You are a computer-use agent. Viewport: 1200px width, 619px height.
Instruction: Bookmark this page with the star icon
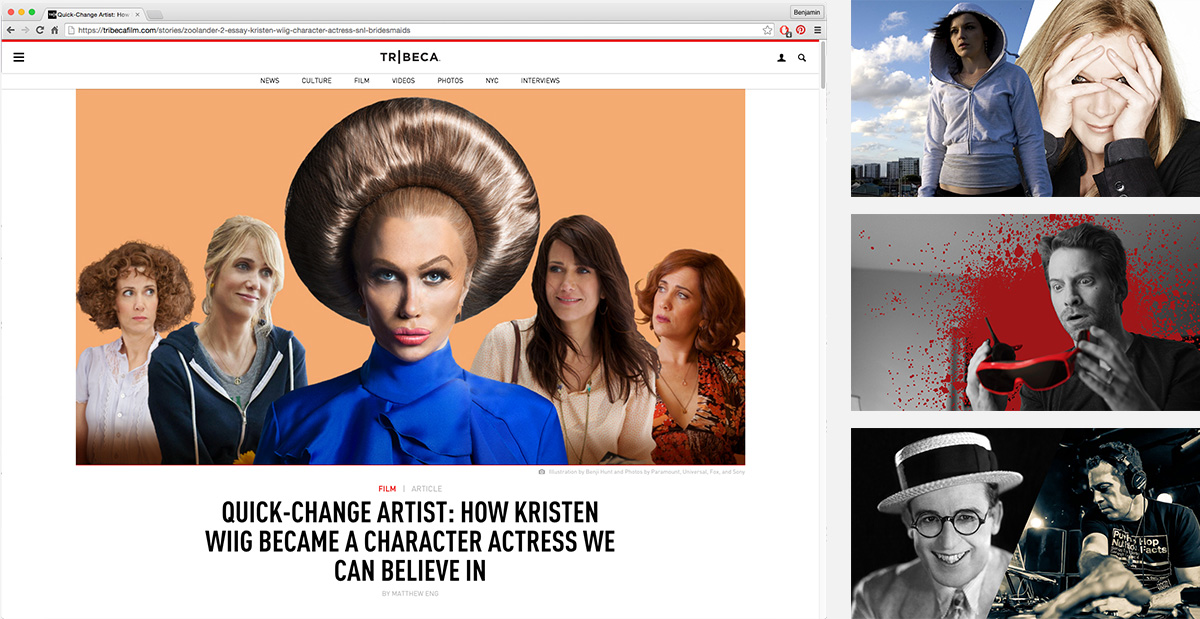pos(768,30)
